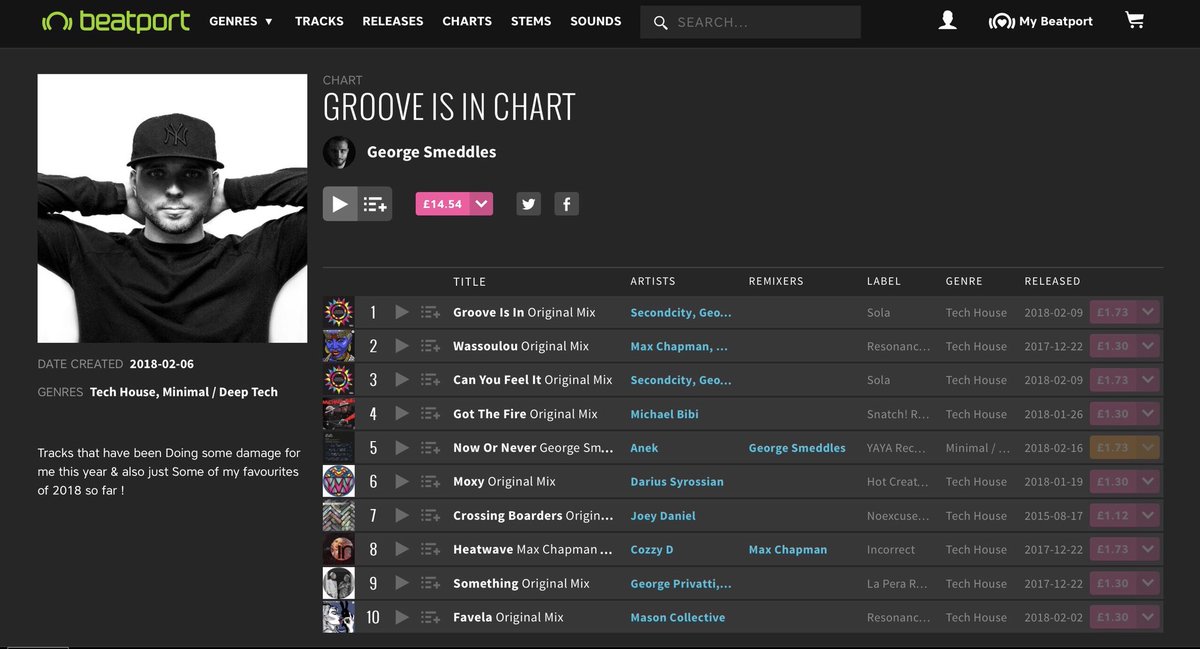
Task: Open the My Beatport headphones icon
Action: click(x=1002, y=19)
